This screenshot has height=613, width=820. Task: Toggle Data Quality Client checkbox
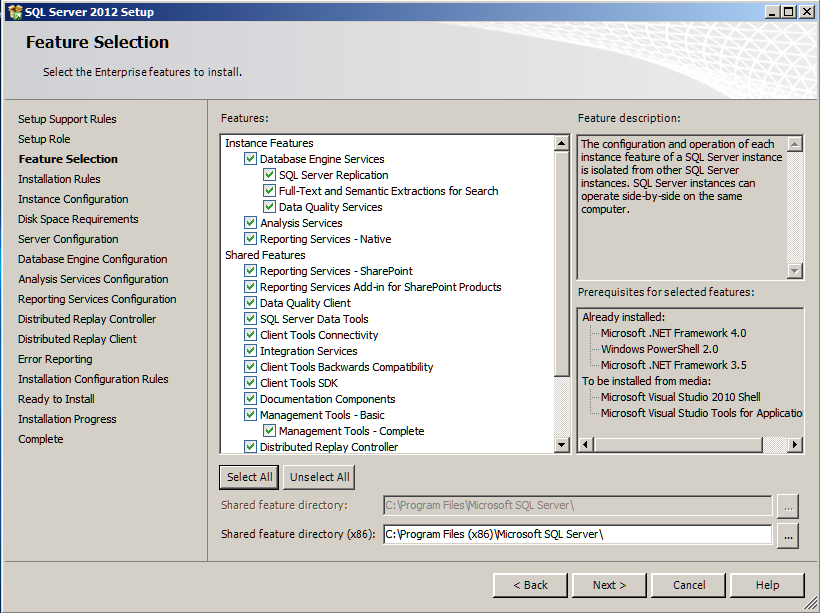[251, 303]
